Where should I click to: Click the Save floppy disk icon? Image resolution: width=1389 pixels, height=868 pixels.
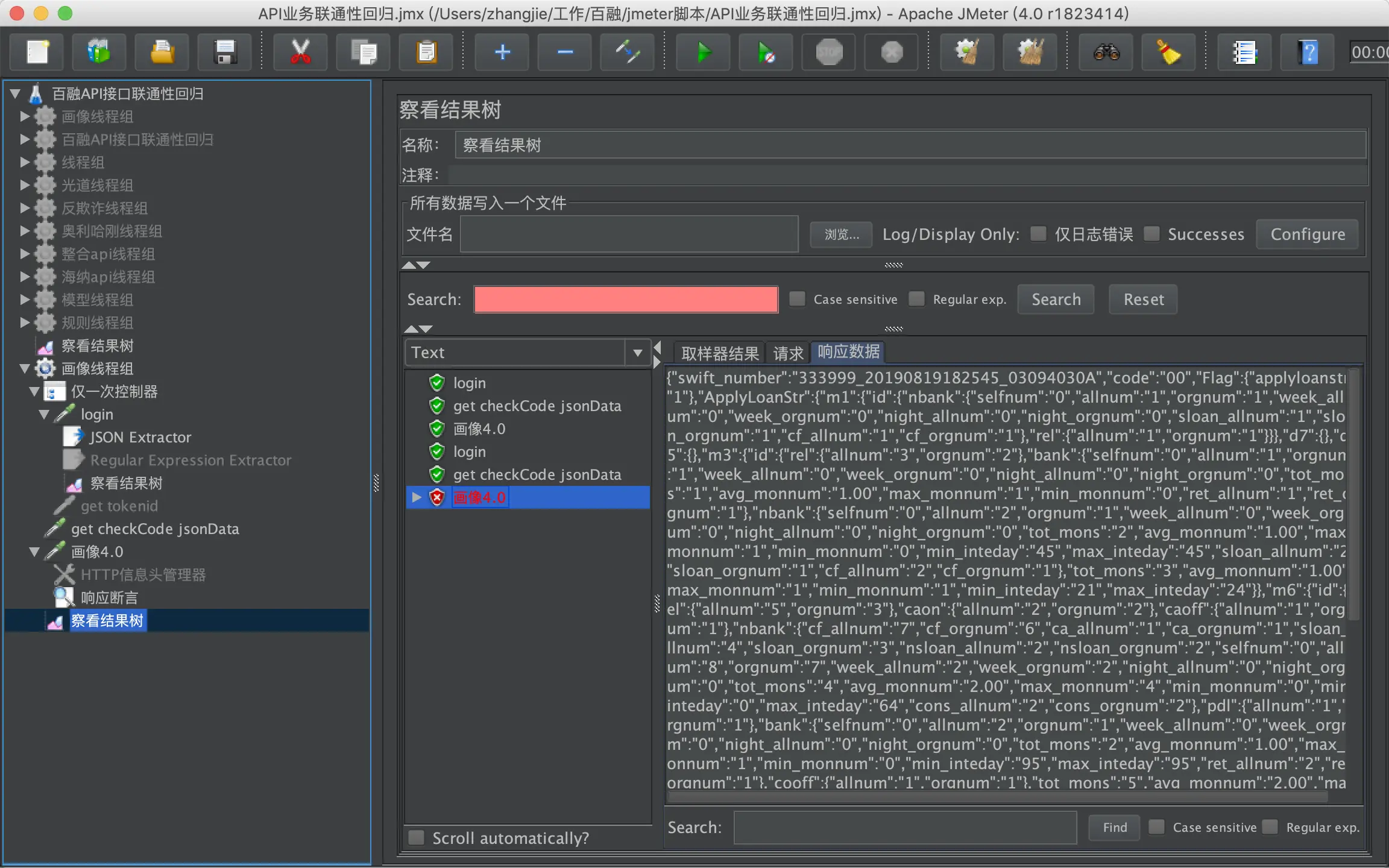pos(225,52)
